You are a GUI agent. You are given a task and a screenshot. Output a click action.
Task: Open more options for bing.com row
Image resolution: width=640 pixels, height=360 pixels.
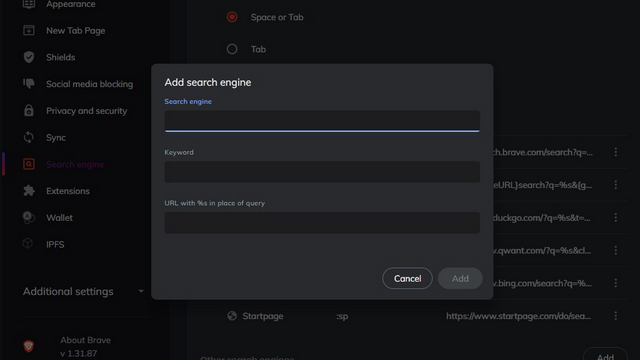[616, 283]
